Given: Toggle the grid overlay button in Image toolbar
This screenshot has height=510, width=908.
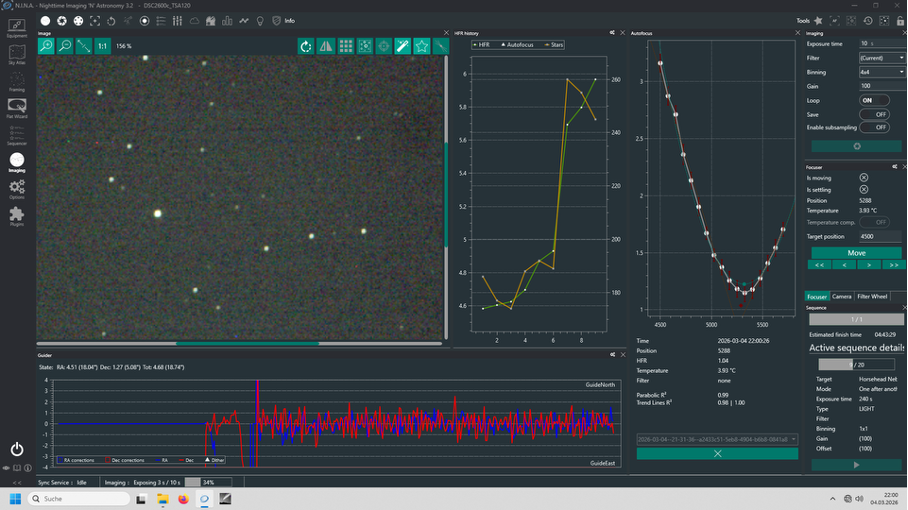Looking at the screenshot, I should coord(346,46).
